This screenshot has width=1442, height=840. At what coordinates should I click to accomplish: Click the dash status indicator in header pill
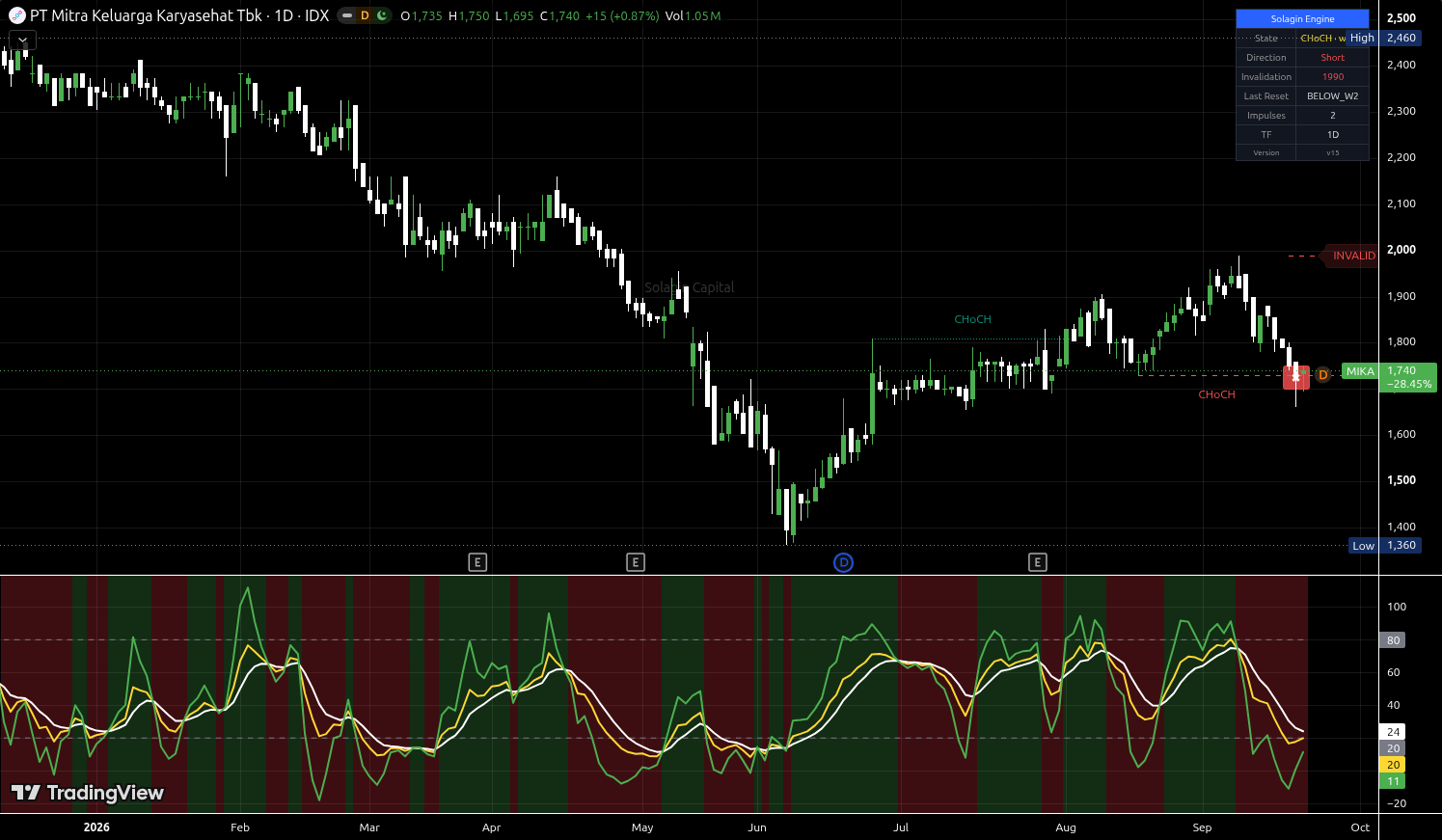tap(347, 15)
